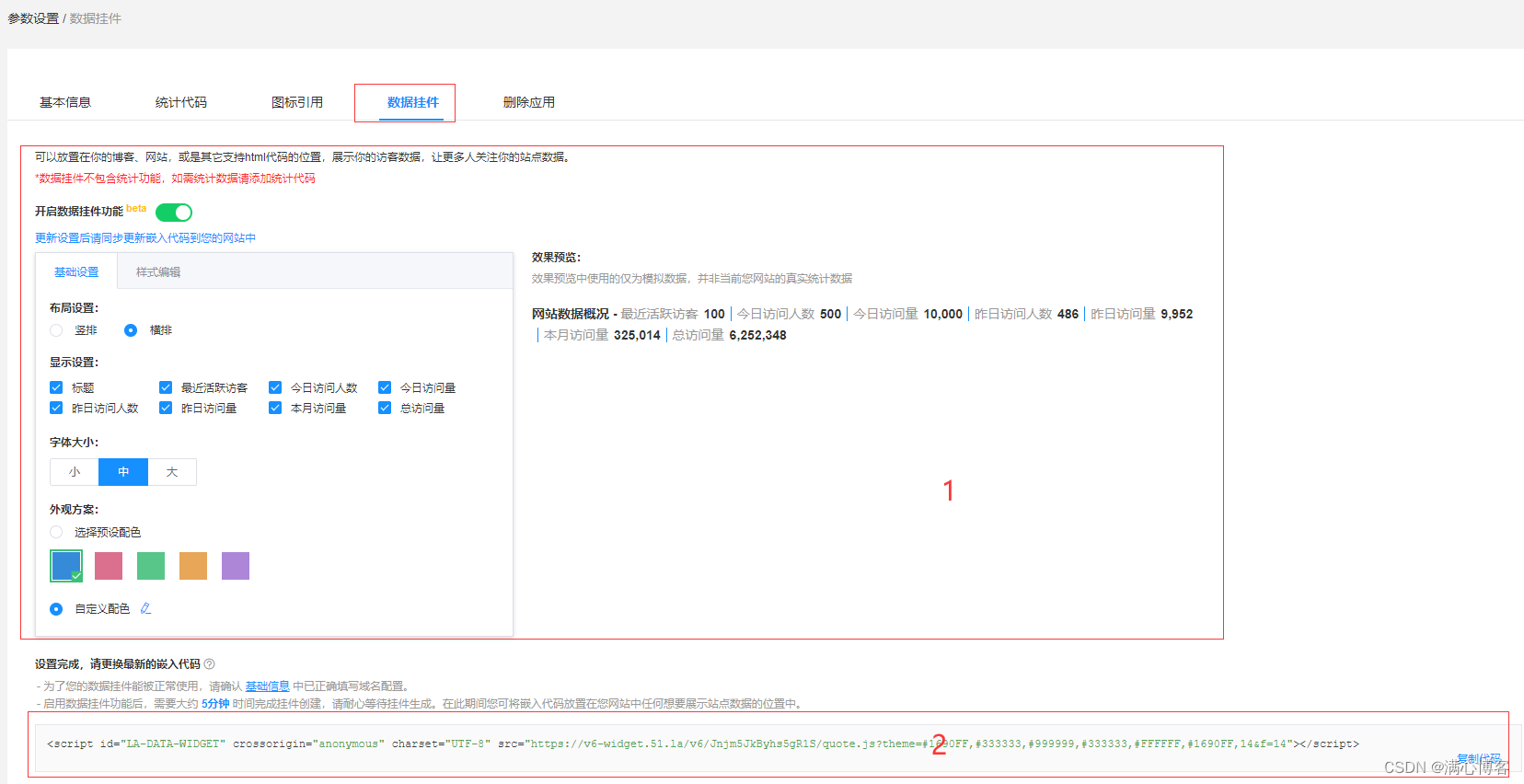Switch to the 样式编辑 sub-tab
1524x784 pixels.
click(x=158, y=272)
